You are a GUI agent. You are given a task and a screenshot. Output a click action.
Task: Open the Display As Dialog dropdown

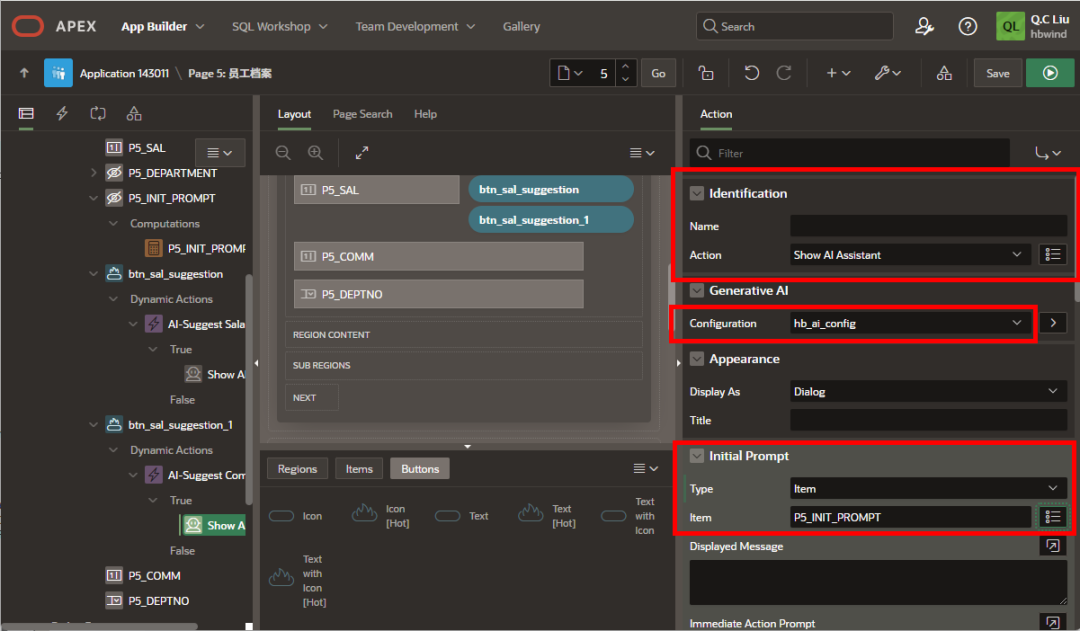[x=929, y=392]
